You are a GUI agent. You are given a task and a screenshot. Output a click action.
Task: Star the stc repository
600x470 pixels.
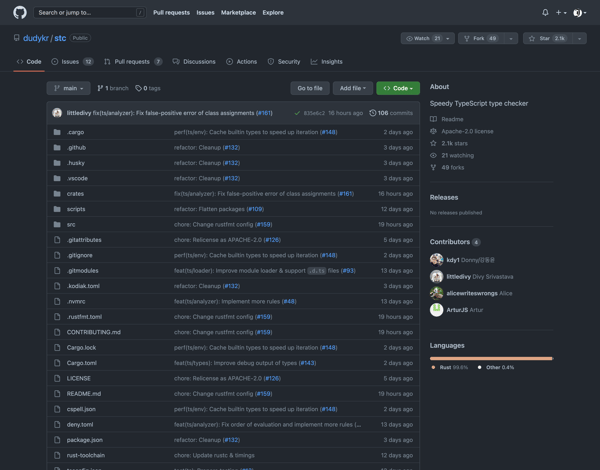pos(548,38)
